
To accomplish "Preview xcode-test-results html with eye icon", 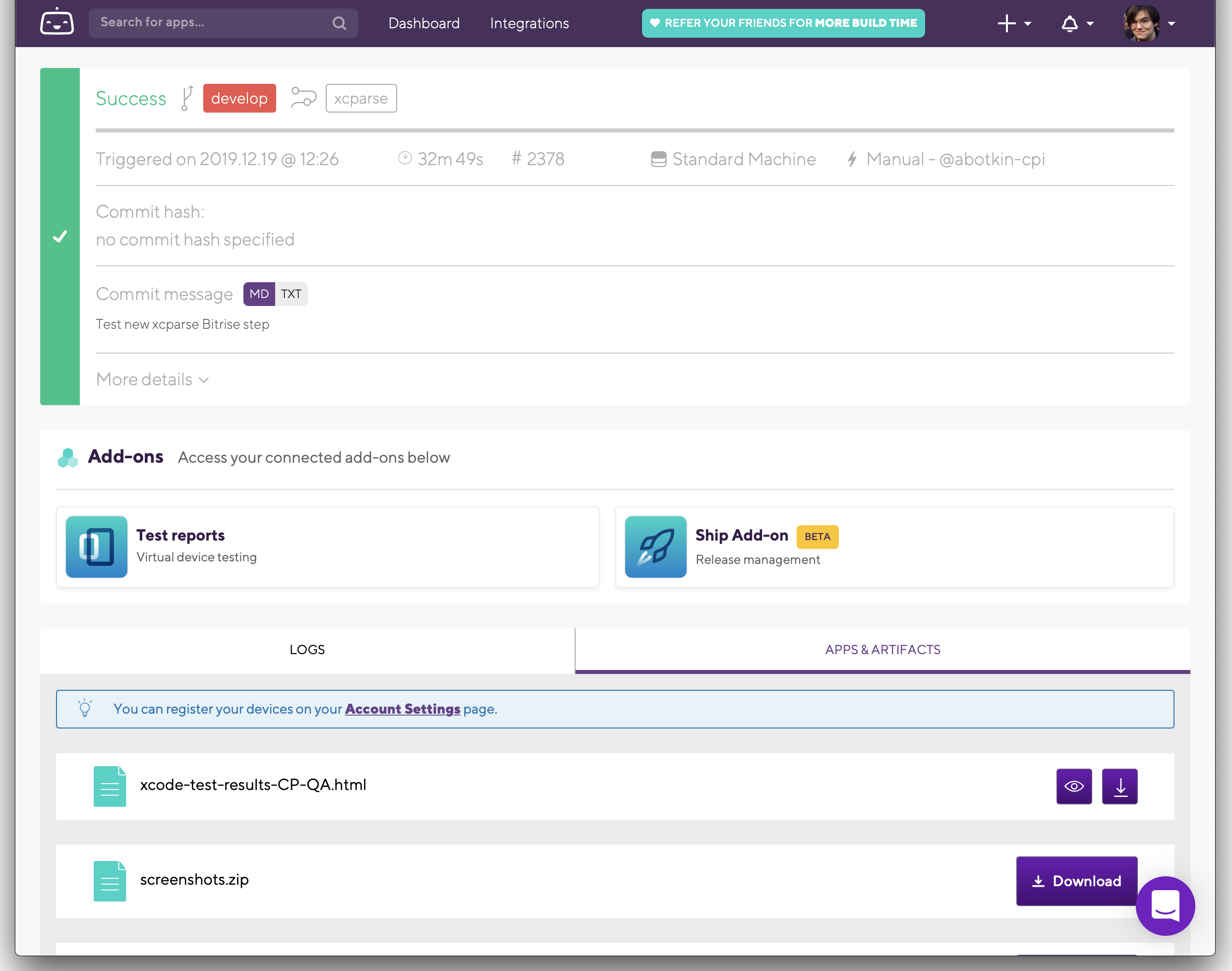I will coord(1073,786).
